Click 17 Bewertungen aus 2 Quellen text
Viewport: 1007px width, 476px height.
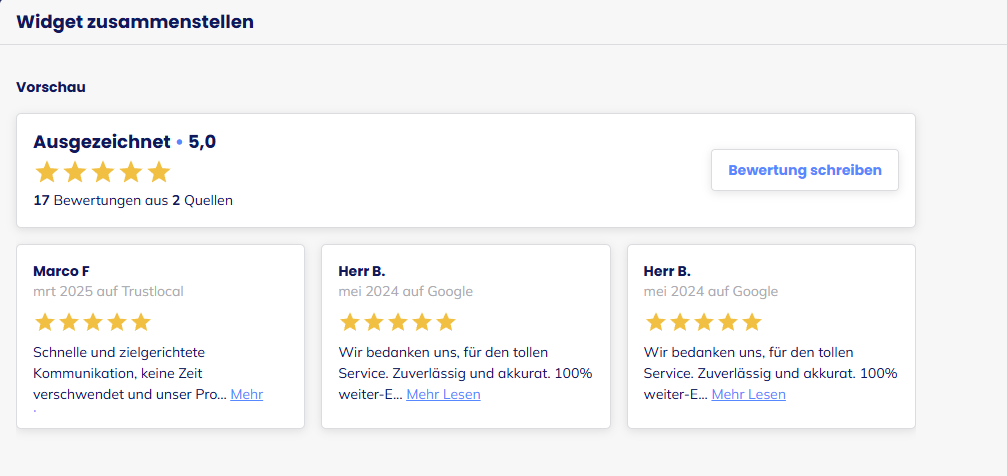tap(133, 200)
